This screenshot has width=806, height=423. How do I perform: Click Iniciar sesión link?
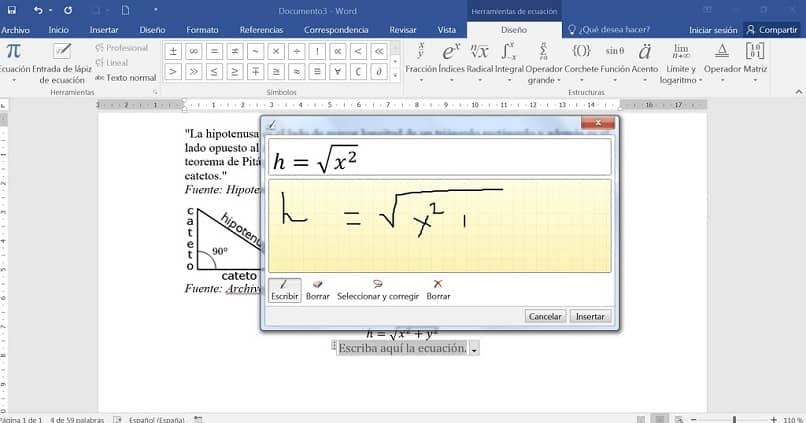(x=712, y=30)
